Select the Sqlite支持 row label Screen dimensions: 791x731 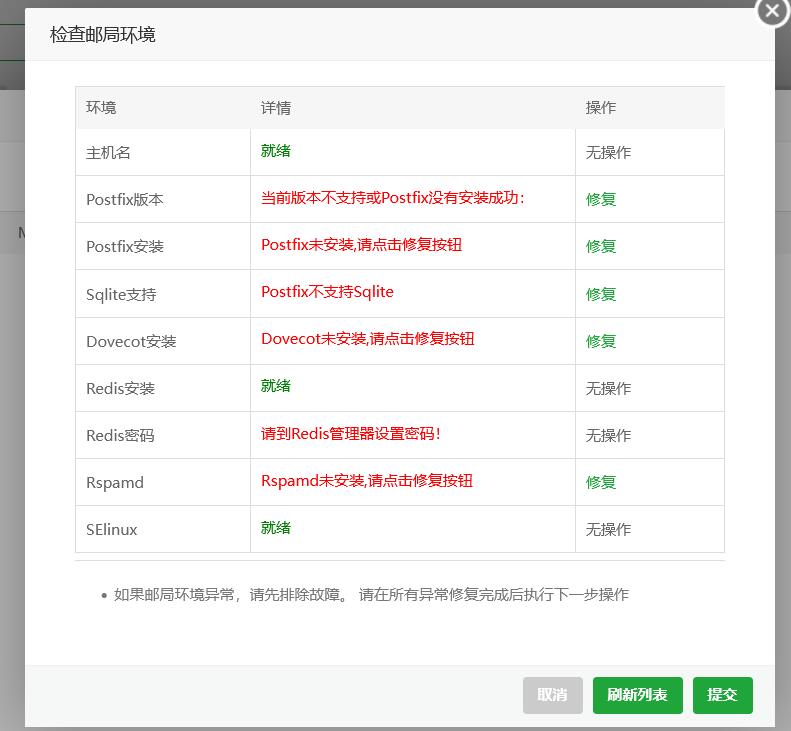tap(121, 295)
